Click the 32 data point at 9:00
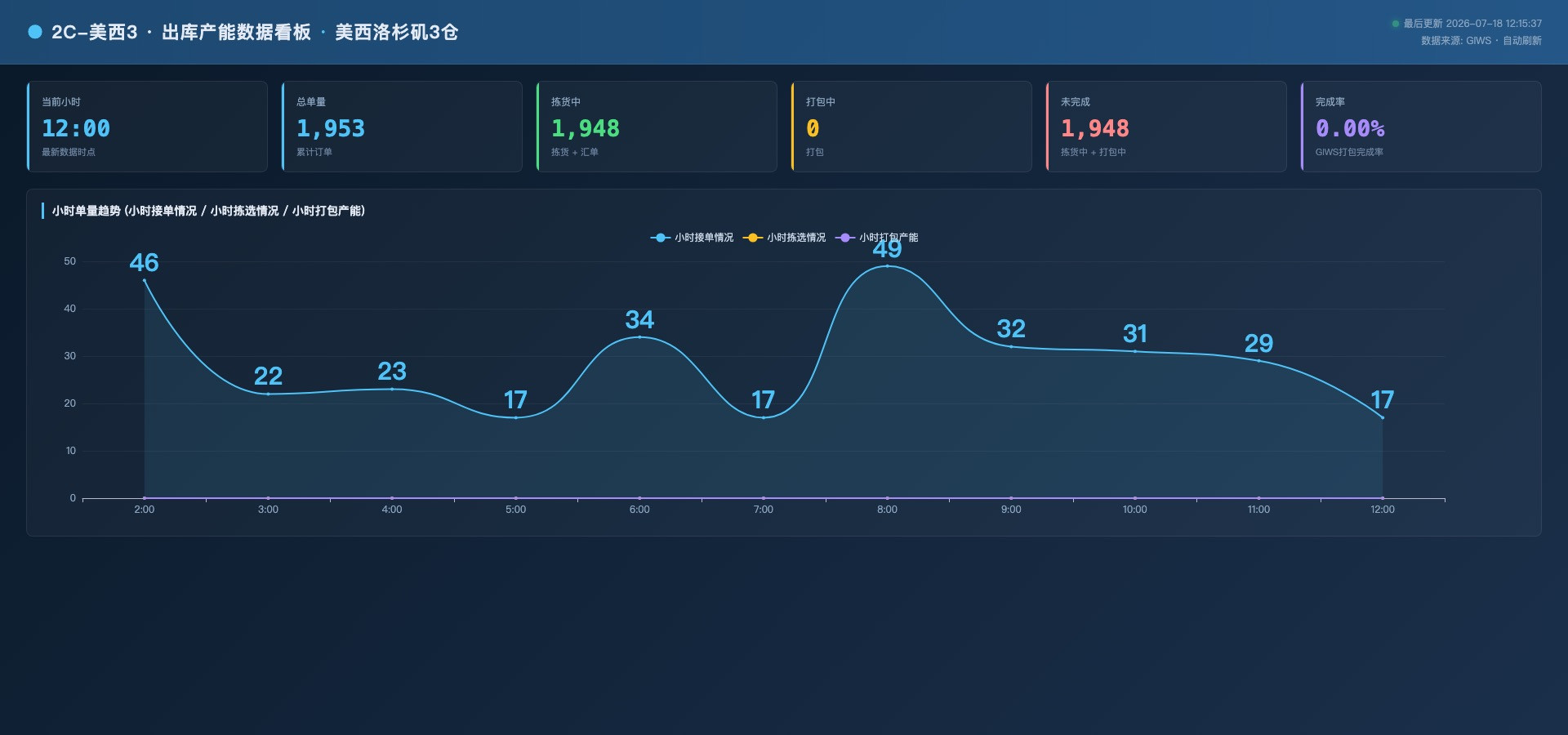 pos(1011,346)
